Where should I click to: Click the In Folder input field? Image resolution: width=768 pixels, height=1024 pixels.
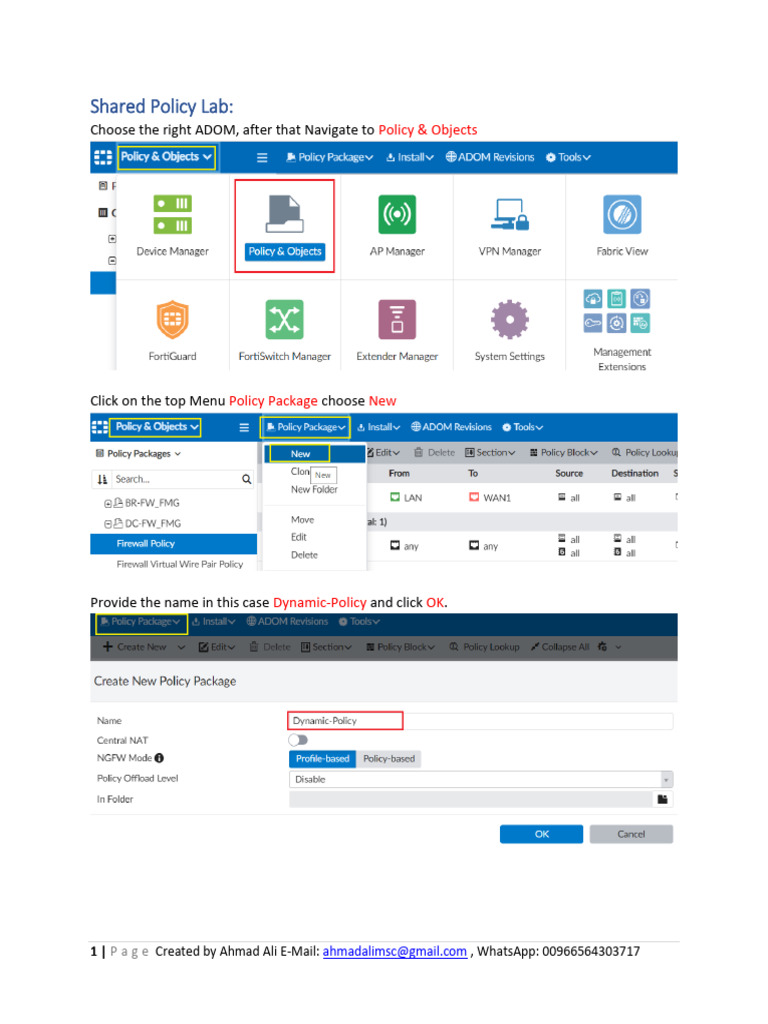470,799
